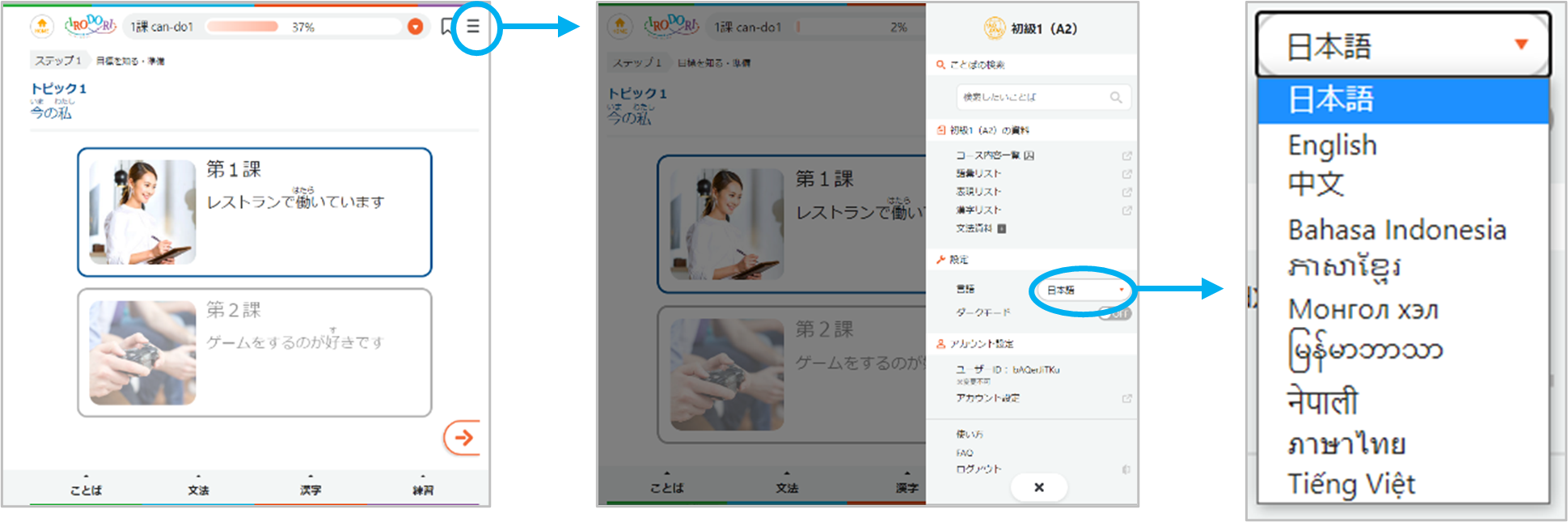Click the dimmed 文法 tab in middle screen

[x=787, y=487]
